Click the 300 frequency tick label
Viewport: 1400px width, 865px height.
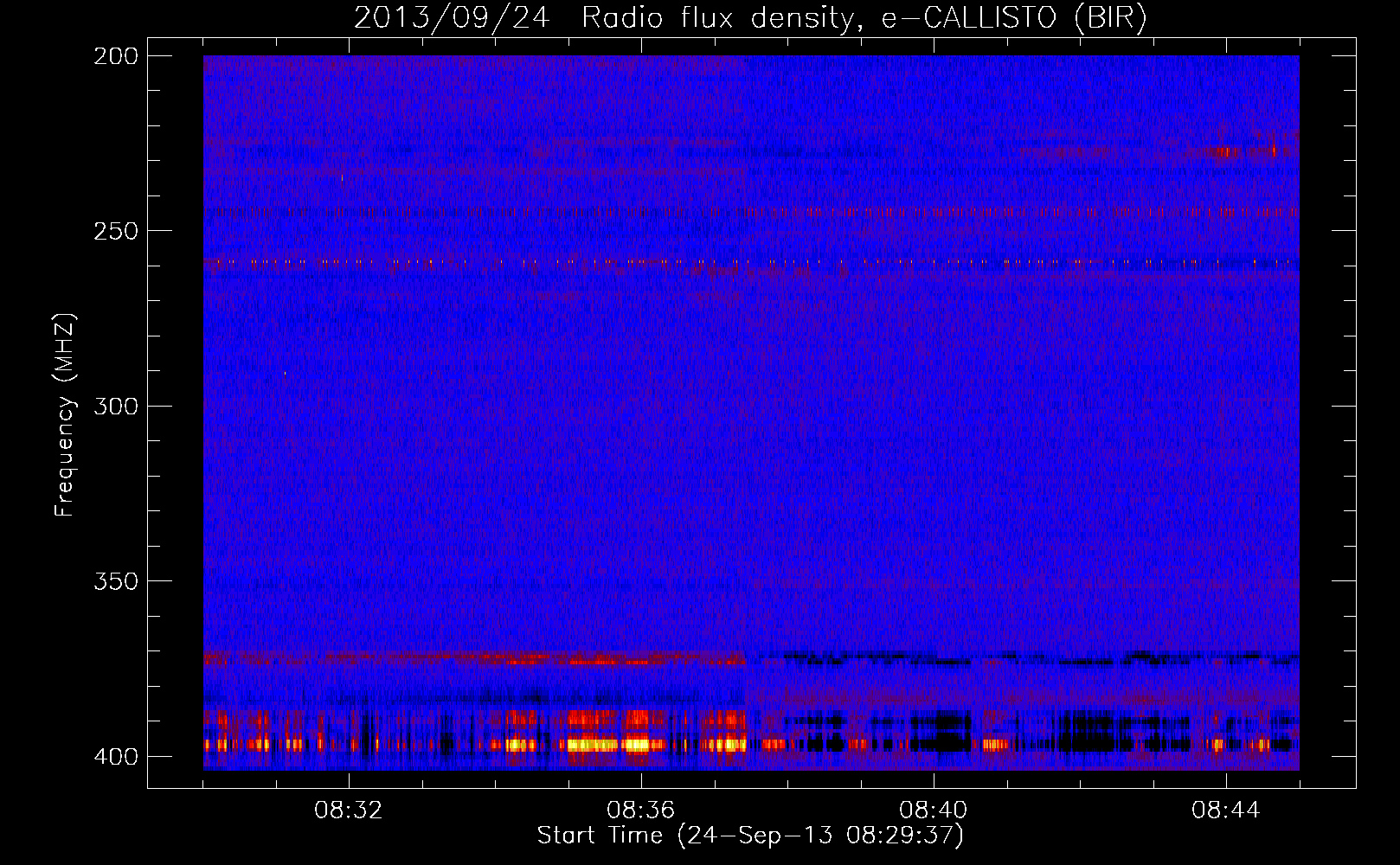(115, 406)
